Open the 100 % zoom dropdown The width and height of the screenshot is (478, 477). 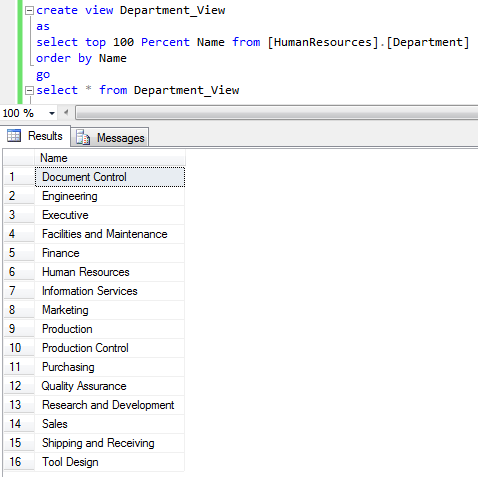point(52,113)
